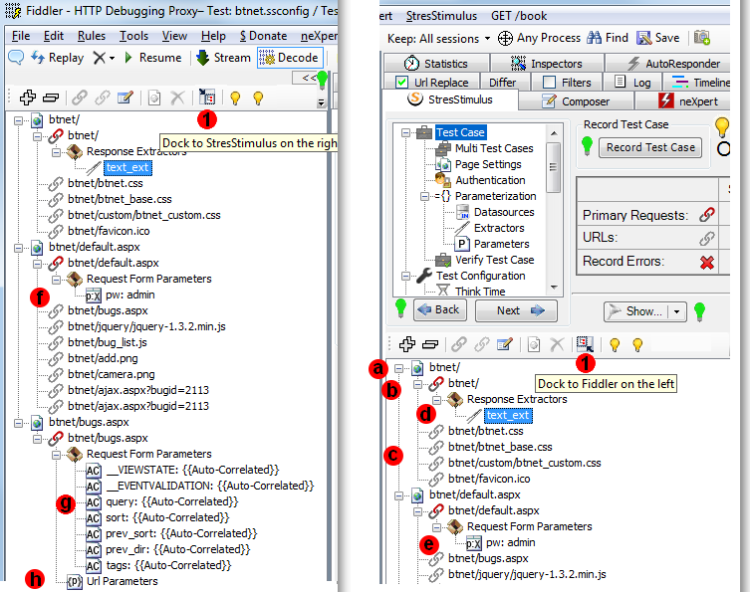This screenshot has height=592, width=750.
Task: Click the Show... button
Action: point(636,312)
